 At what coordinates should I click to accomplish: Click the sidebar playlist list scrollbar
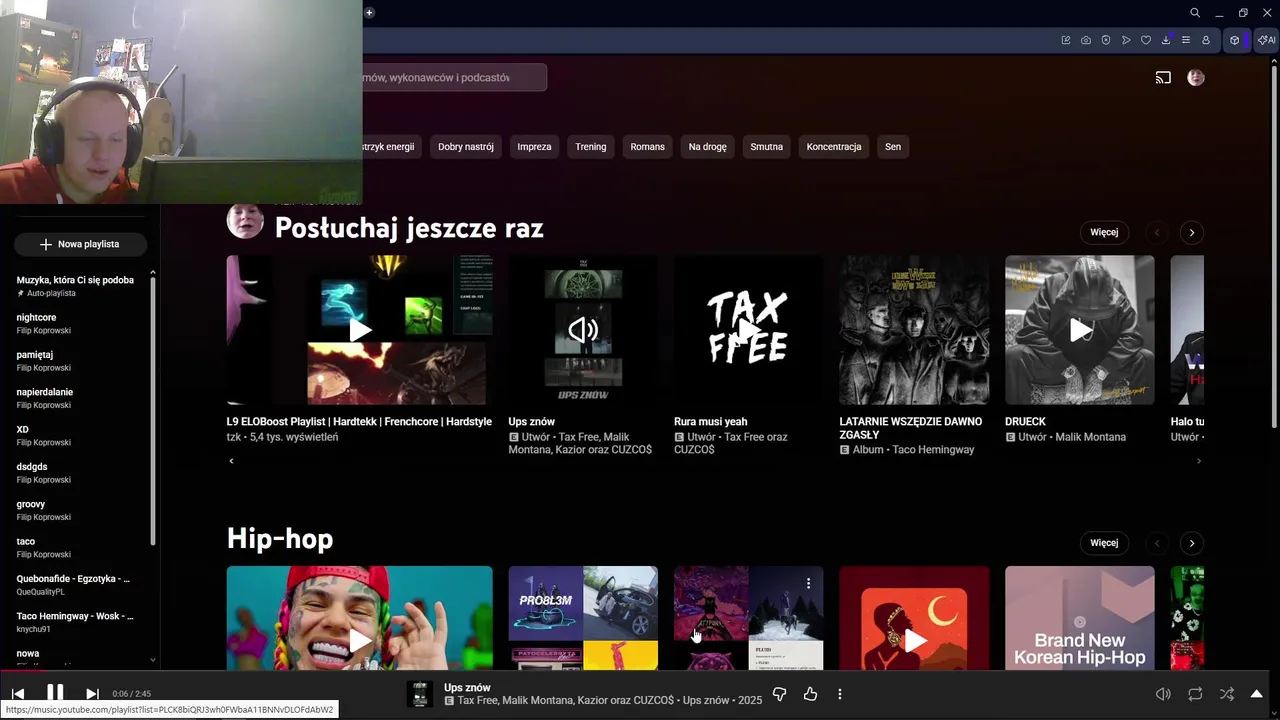coord(153,410)
